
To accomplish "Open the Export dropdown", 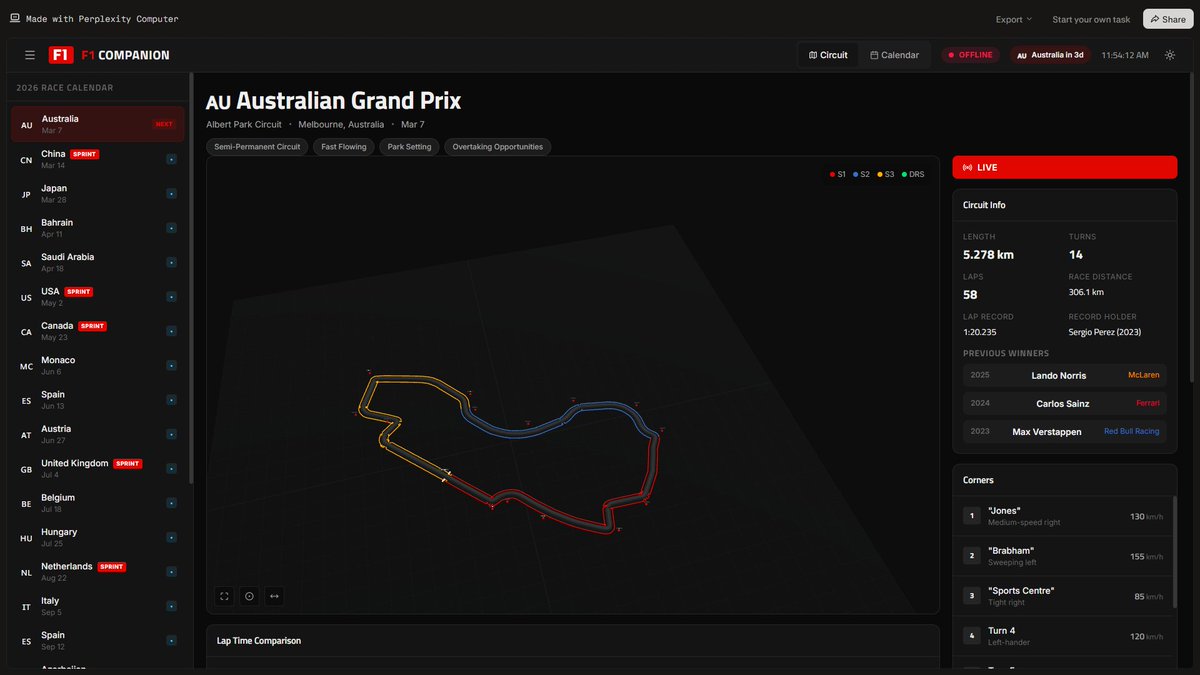I will tap(1014, 19).
